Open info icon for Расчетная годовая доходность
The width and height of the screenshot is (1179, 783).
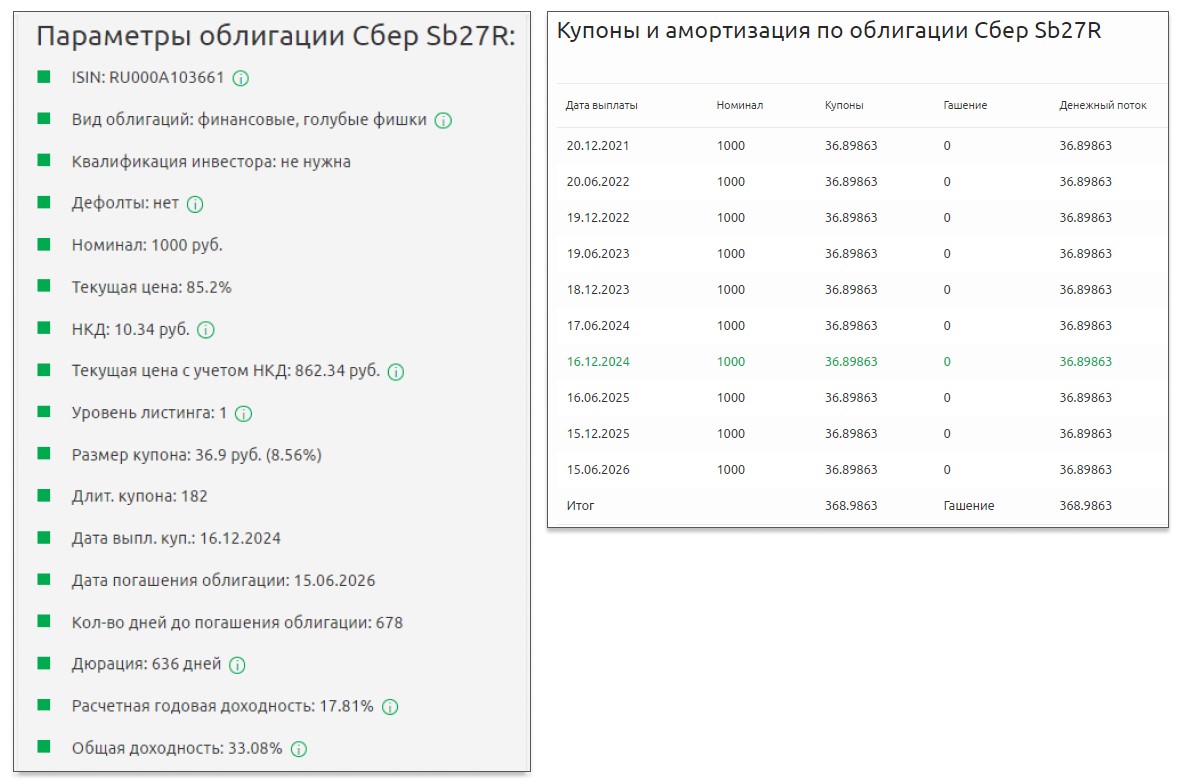[x=390, y=707]
